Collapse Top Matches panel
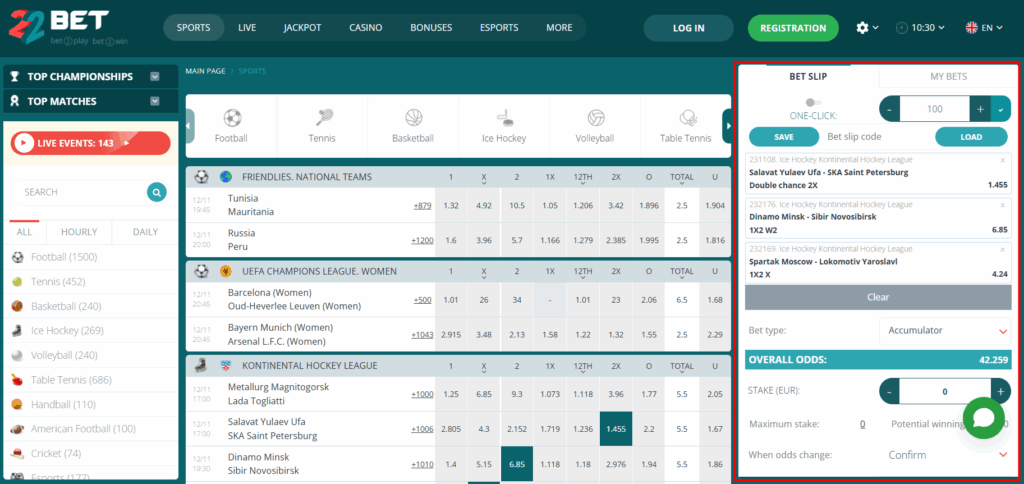 pos(155,101)
